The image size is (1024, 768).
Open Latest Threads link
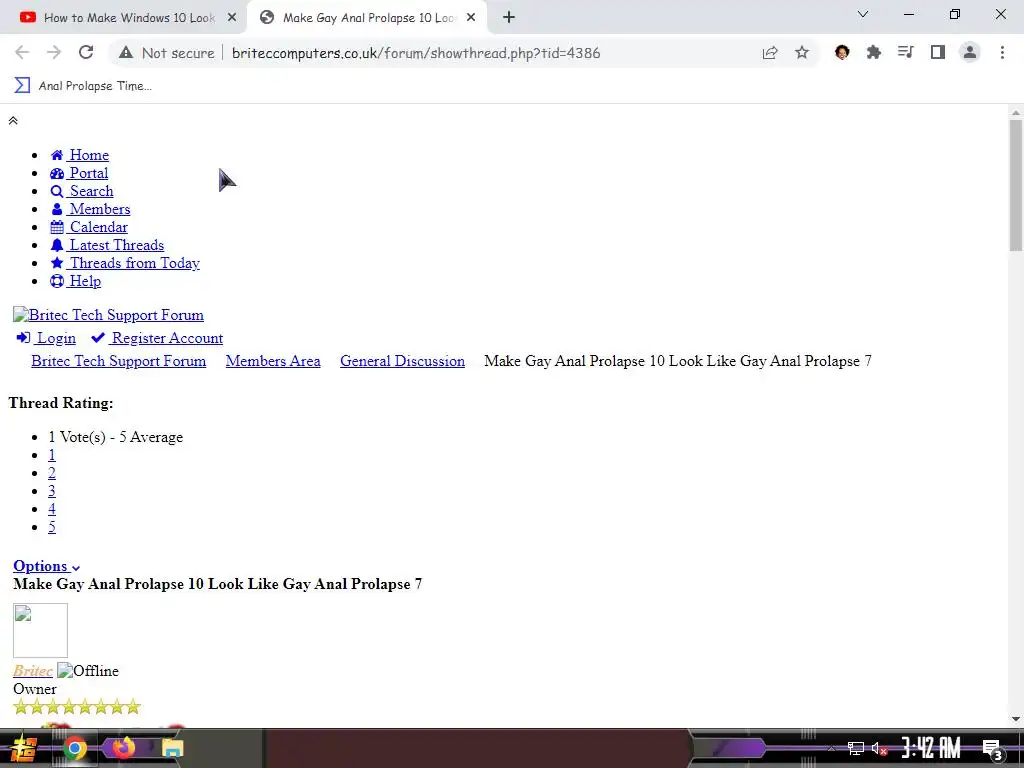(117, 245)
